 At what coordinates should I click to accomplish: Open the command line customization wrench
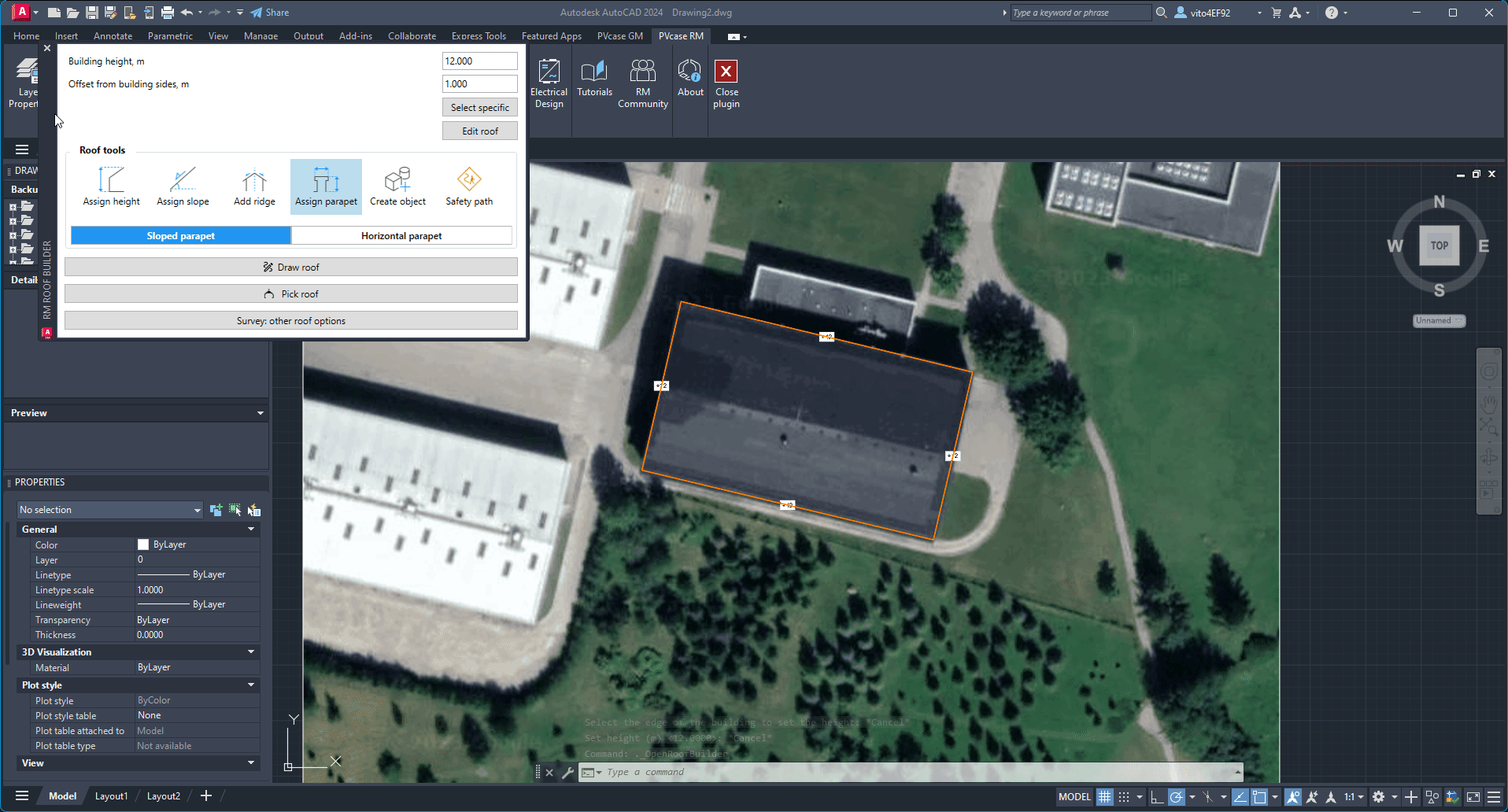[x=567, y=773]
